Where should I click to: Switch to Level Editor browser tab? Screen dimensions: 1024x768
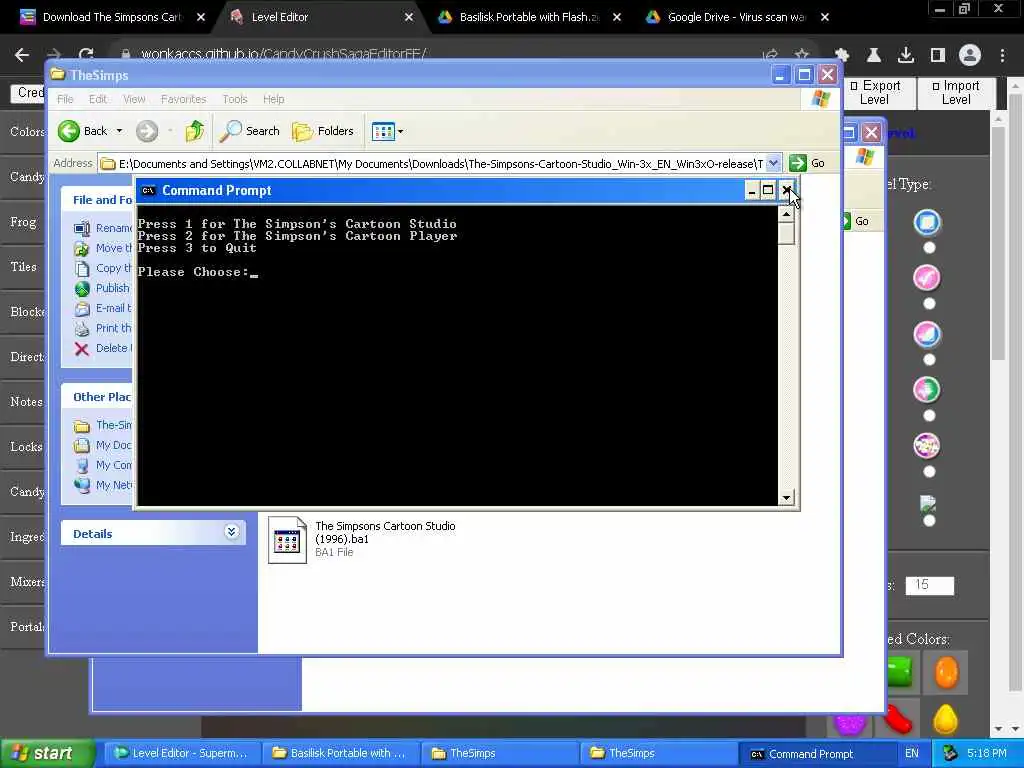(x=320, y=17)
